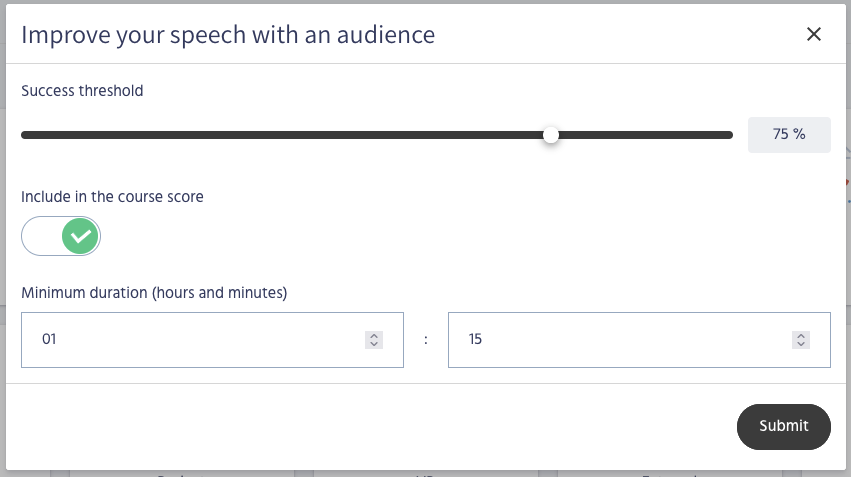This screenshot has height=477, width=851.
Task: Click the Success threshold slider handle
Action: (x=551, y=135)
